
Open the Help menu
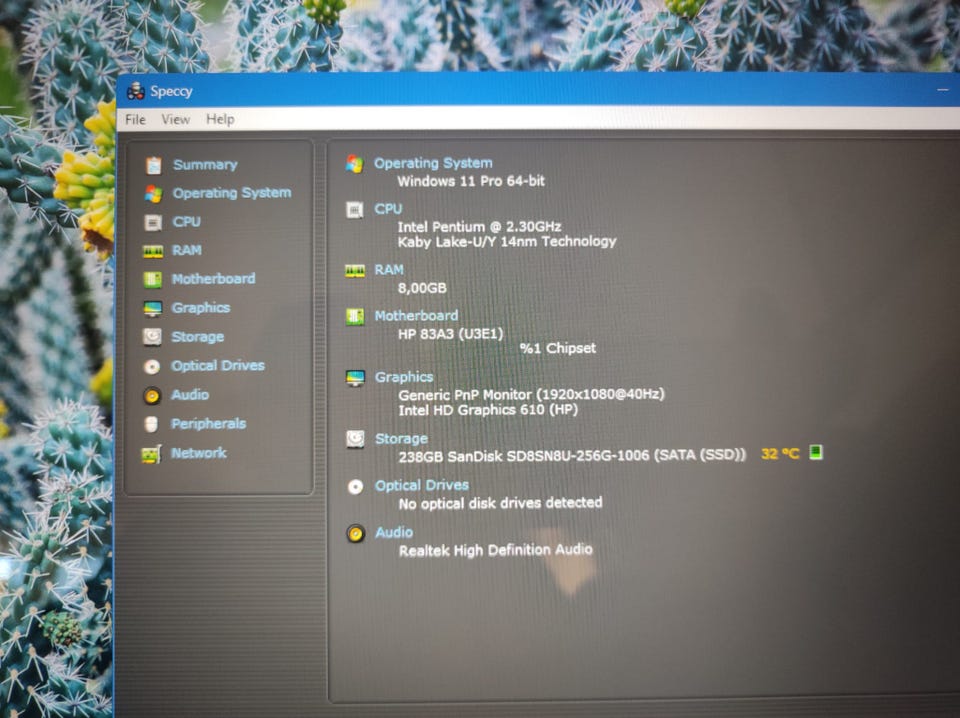pos(220,119)
